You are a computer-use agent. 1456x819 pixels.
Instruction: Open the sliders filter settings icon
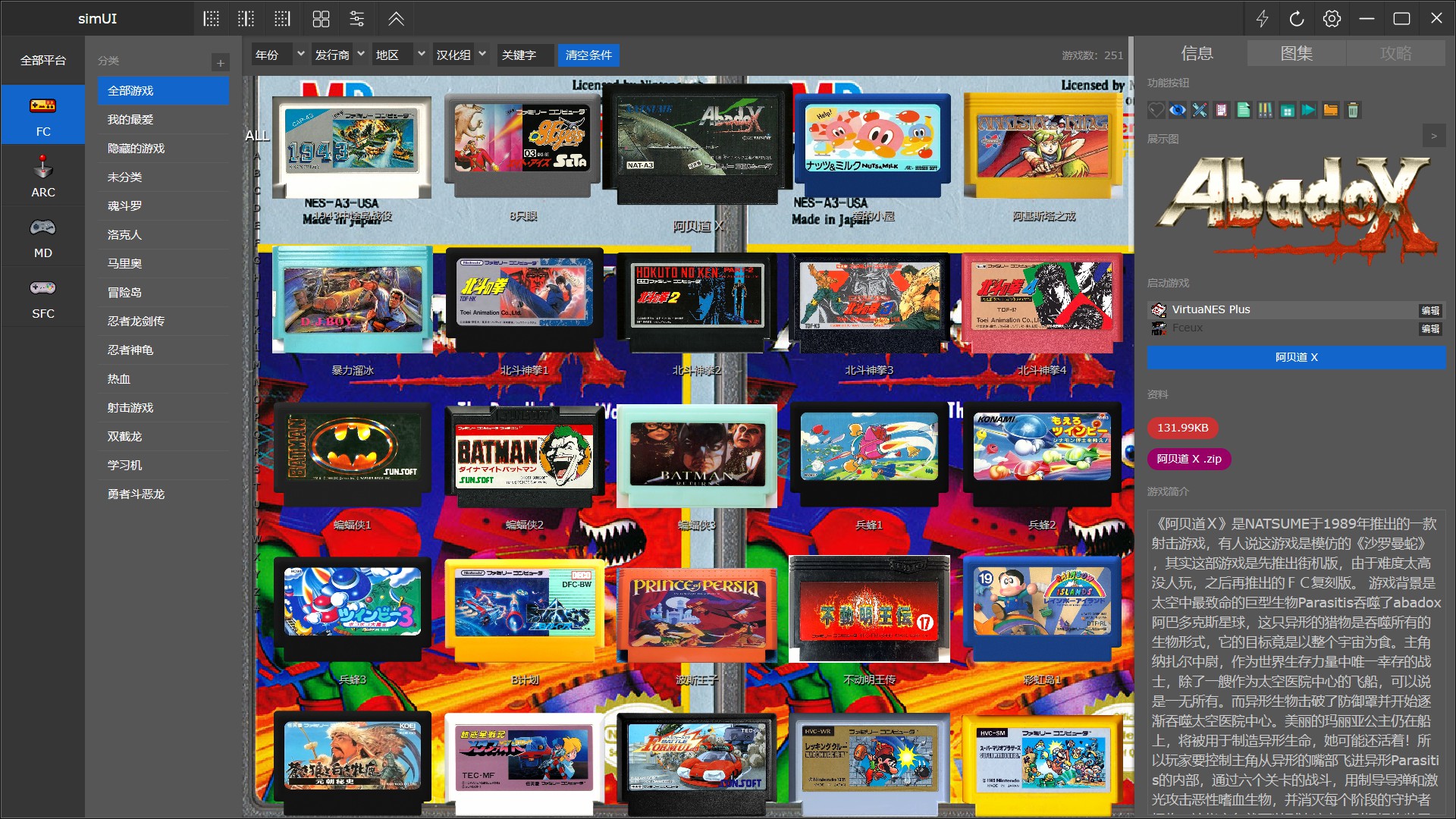point(356,19)
